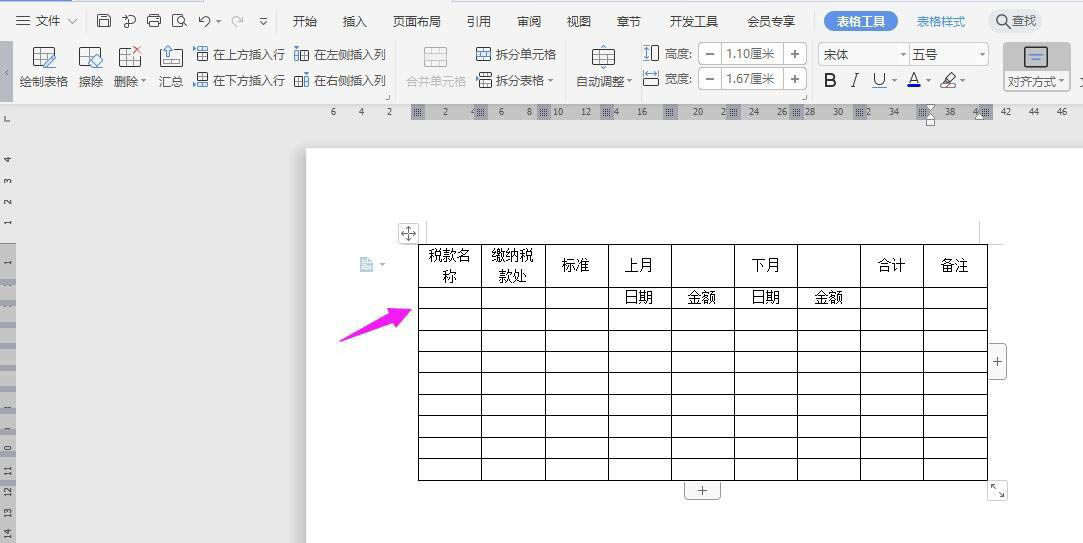Click the 汇总 button
Screen dimensions: 1083x543
171,67
